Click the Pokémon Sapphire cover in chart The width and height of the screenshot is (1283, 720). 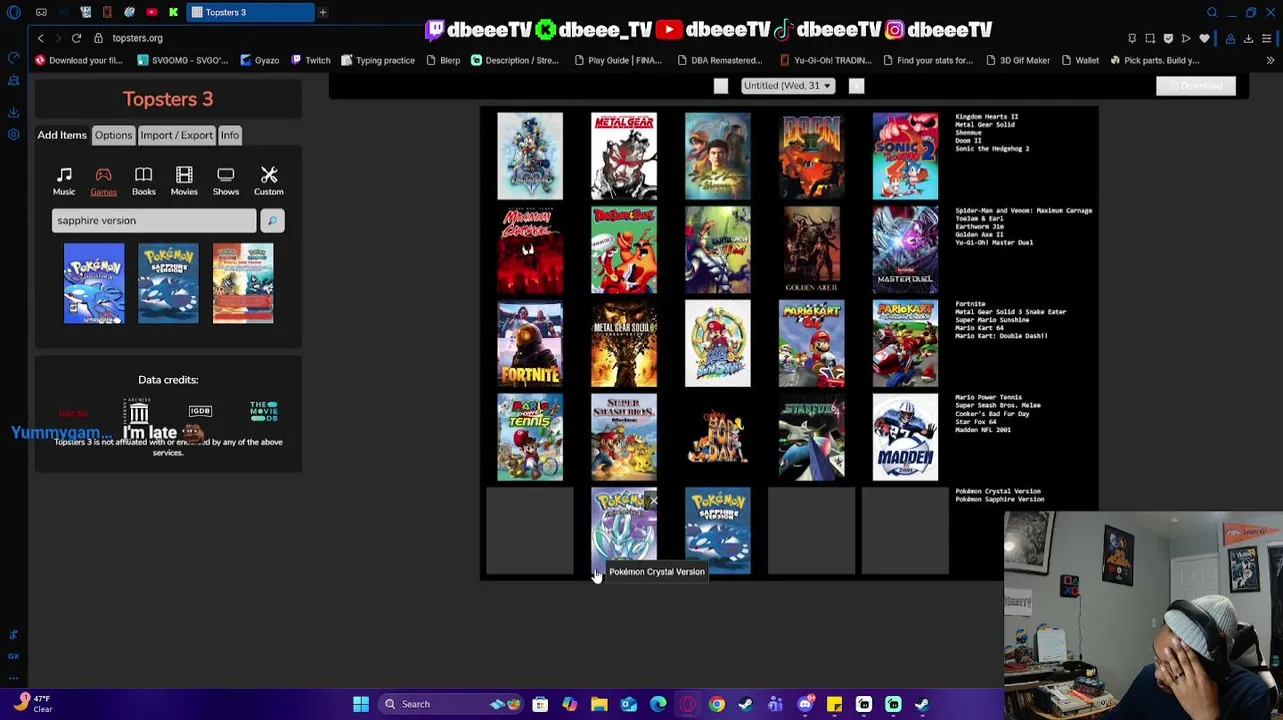pyautogui.click(x=717, y=531)
